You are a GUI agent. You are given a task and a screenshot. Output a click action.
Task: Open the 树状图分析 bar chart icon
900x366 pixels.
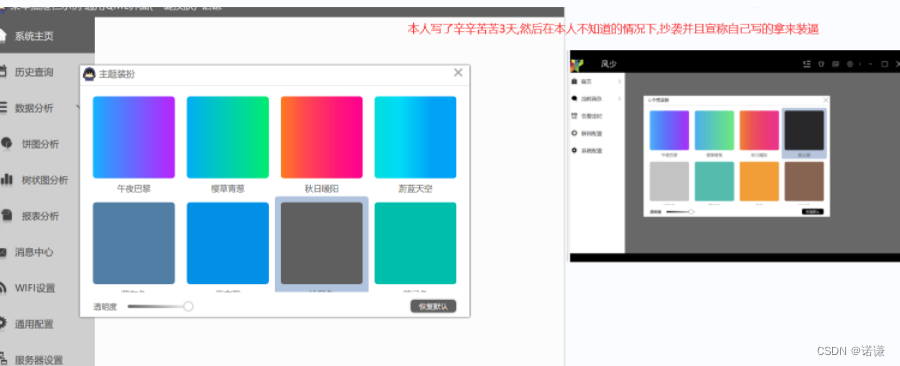[x=7, y=180]
